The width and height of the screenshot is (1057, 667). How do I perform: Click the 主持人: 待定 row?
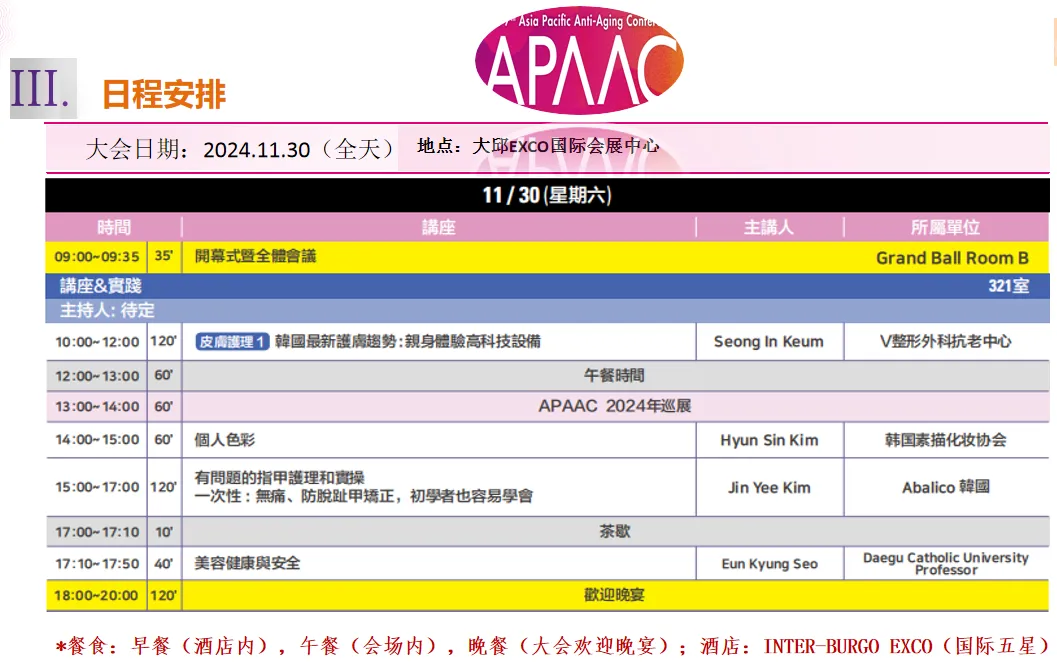(547, 310)
